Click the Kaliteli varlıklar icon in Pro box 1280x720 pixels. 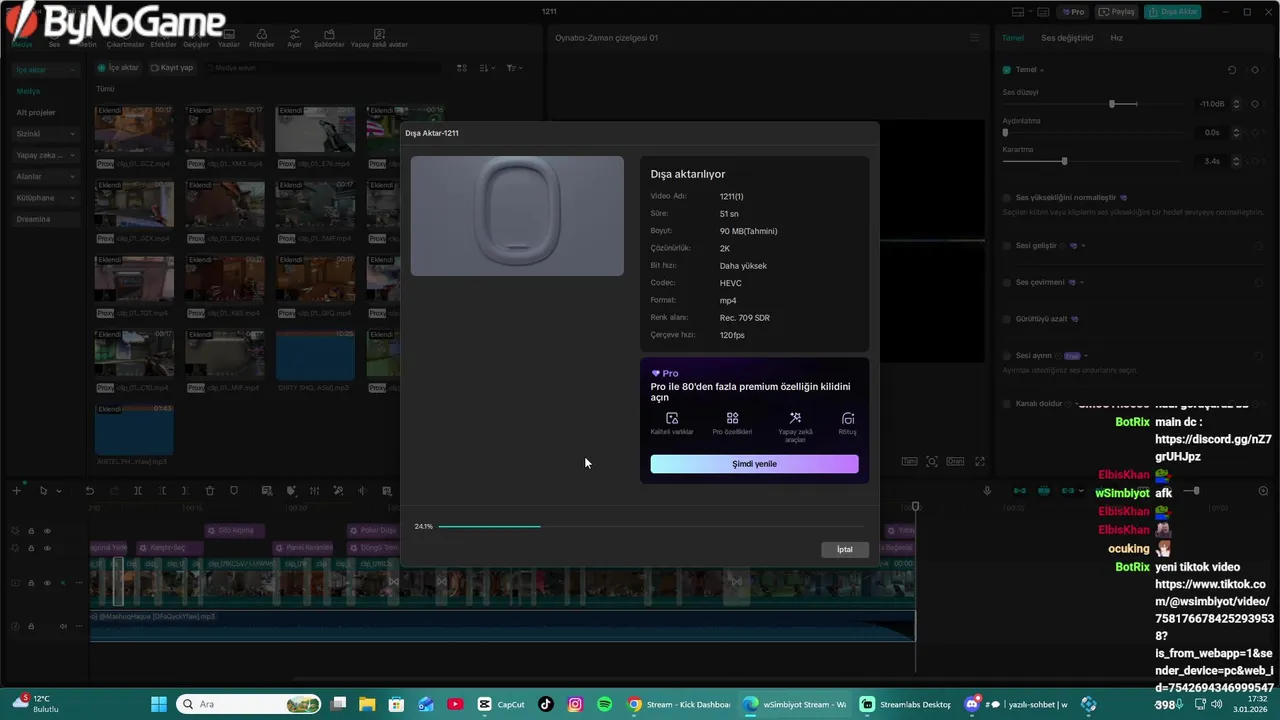(672, 419)
